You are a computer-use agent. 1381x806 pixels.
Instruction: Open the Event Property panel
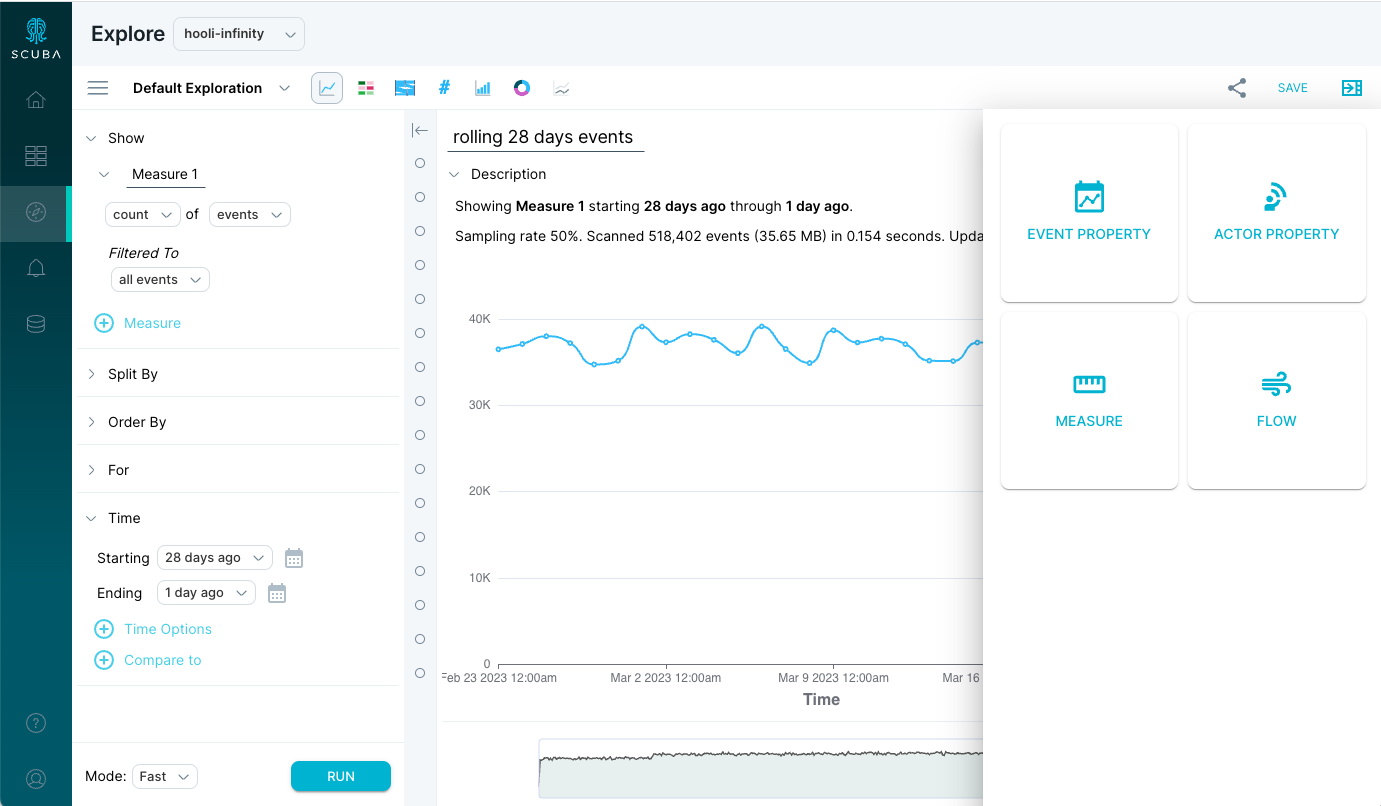(x=1089, y=212)
